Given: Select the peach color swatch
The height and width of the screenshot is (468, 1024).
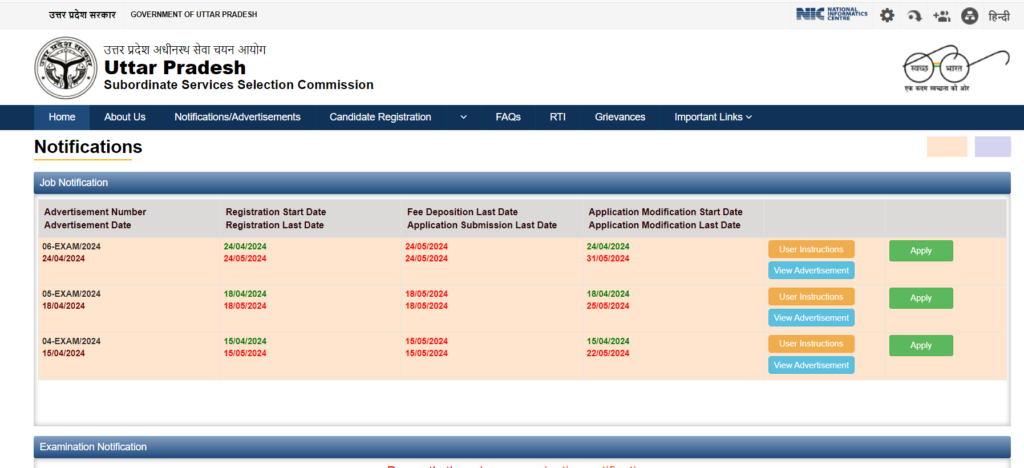Looking at the screenshot, I should tap(947, 147).
